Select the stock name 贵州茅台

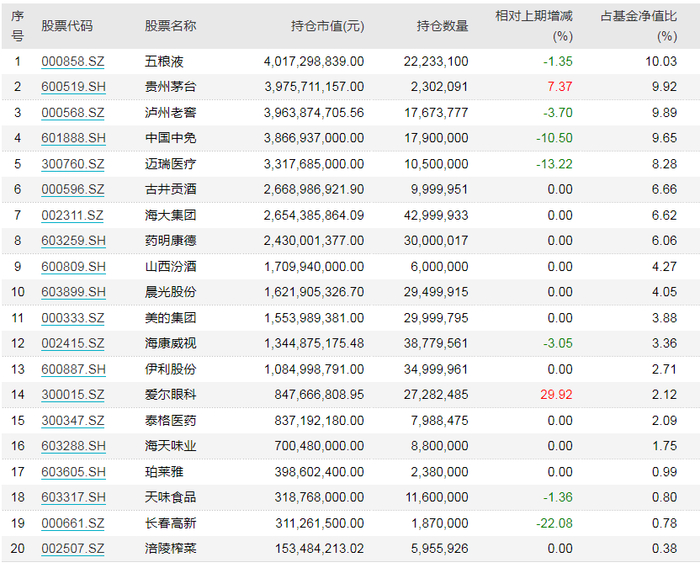pos(171,87)
